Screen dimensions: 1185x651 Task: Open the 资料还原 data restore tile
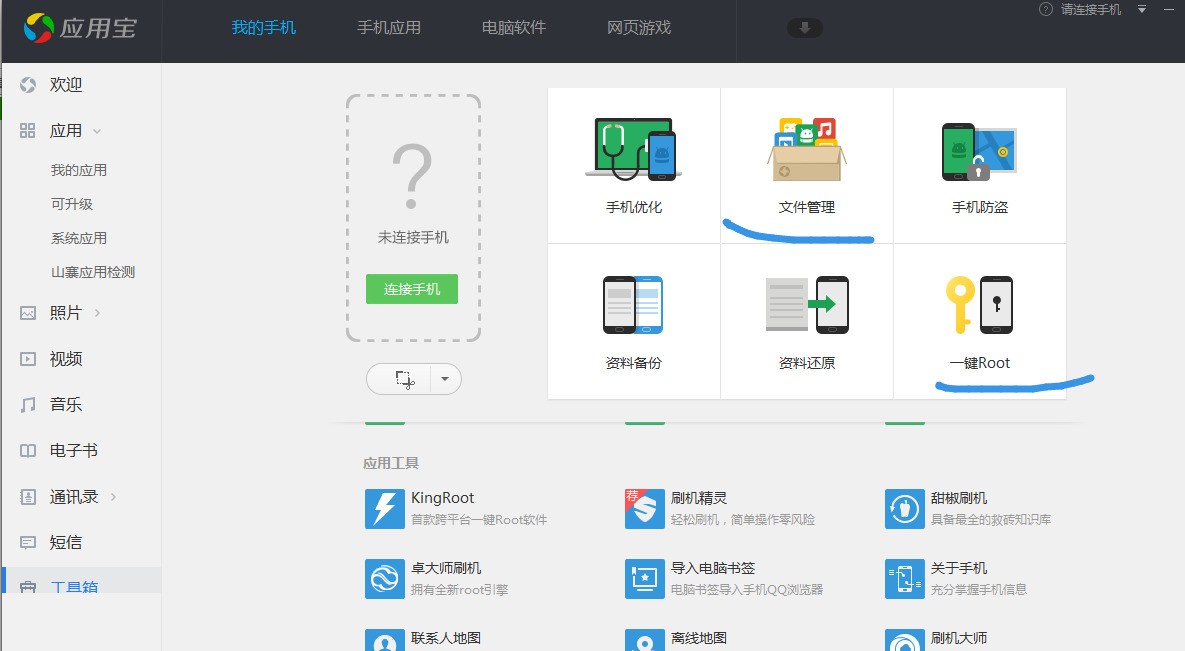click(x=806, y=321)
